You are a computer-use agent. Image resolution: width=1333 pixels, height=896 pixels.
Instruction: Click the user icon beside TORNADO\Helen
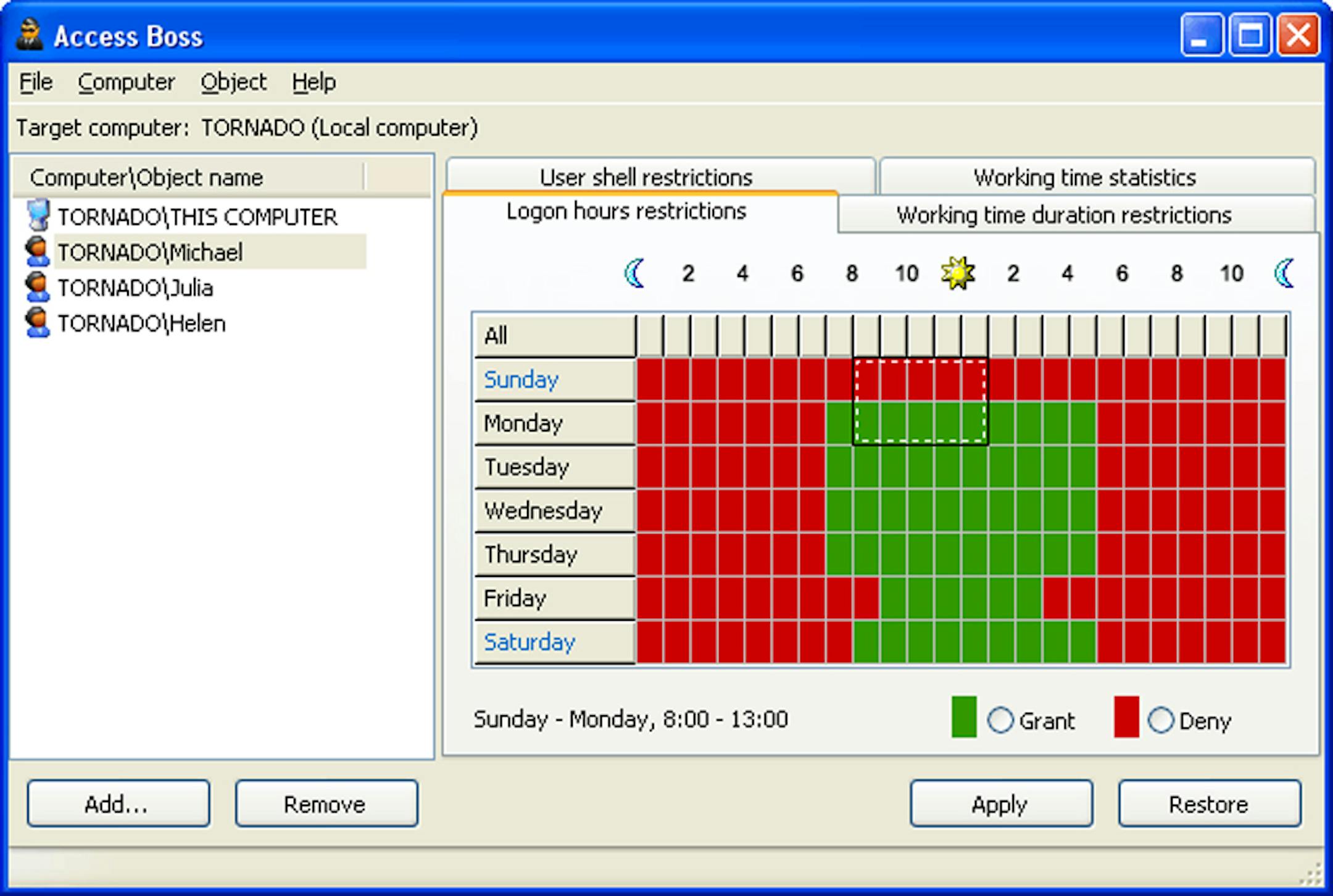pos(37,323)
